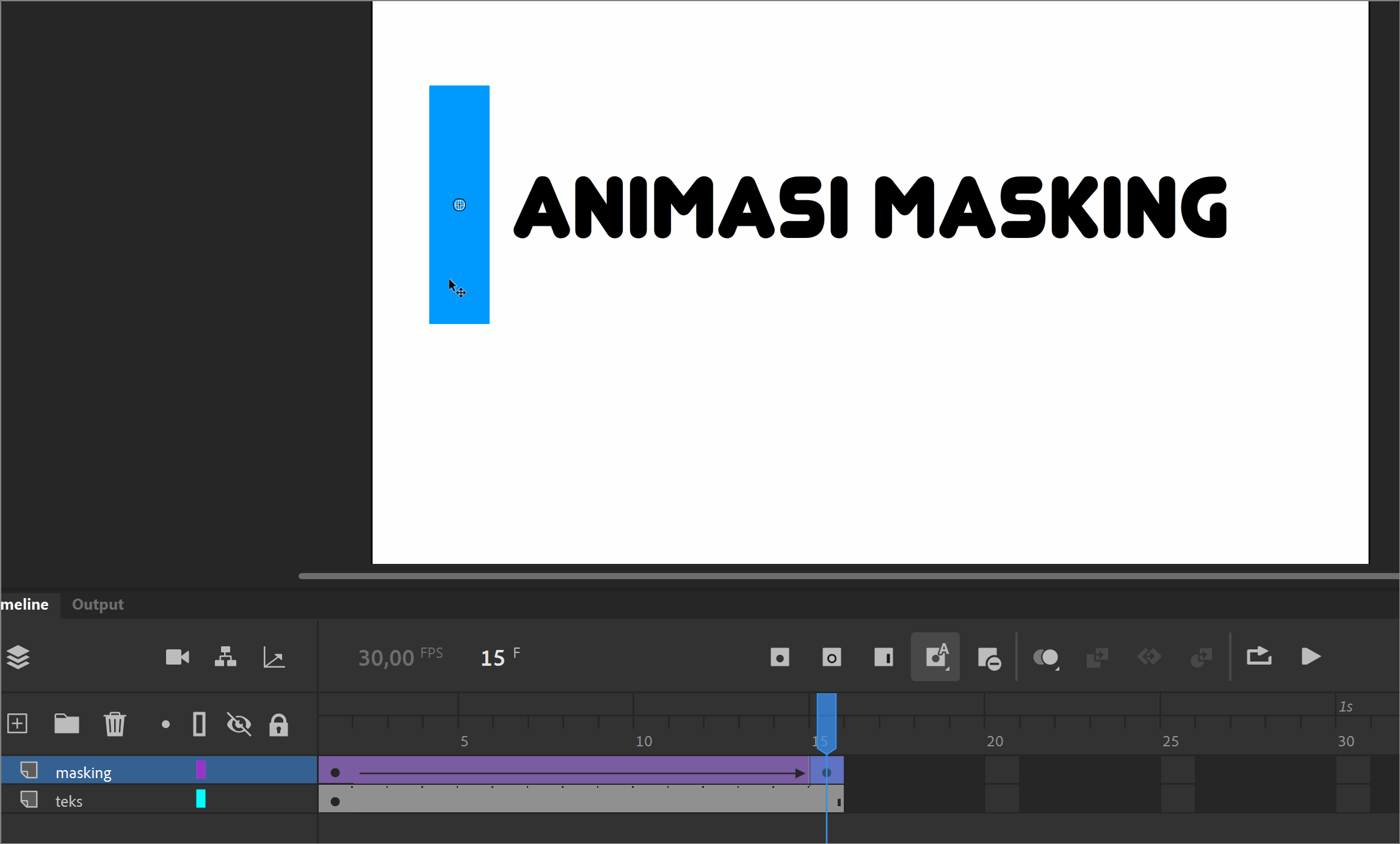This screenshot has width=1400, height=844.
Task: Select the camera/video icon in timeline toolbar
Action: click(177, 657)
